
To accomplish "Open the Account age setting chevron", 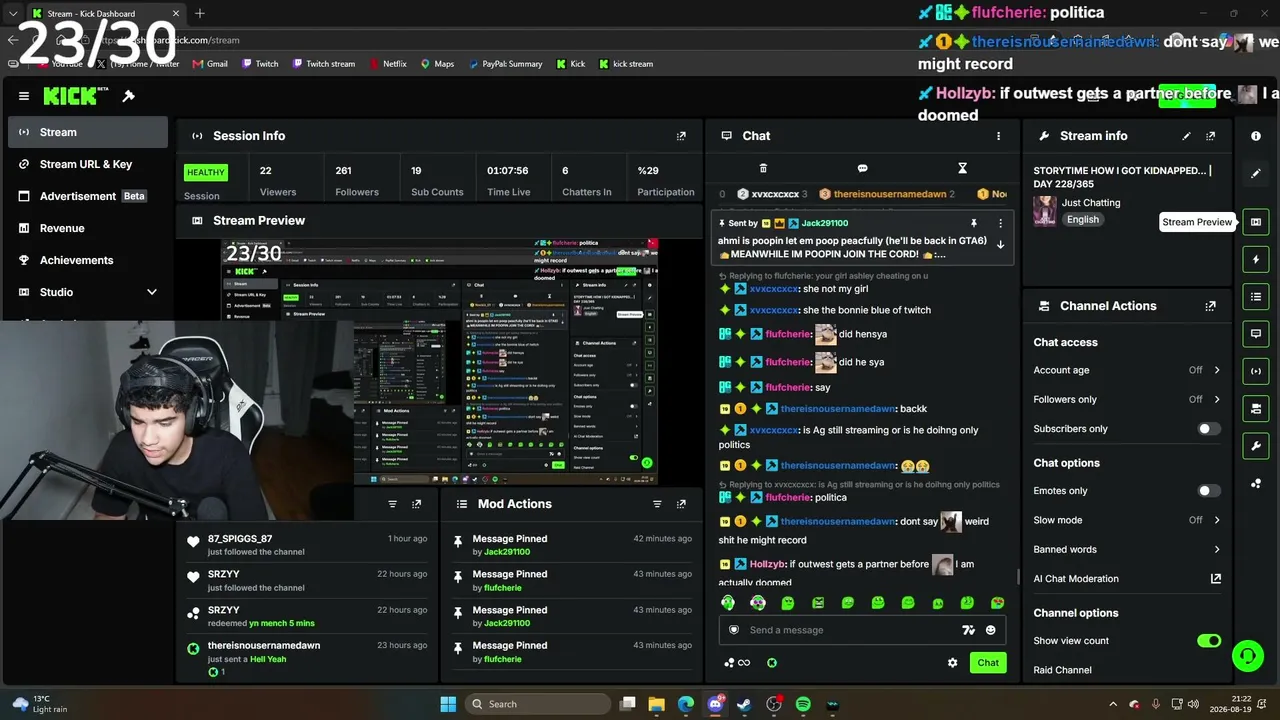I will tap(1217, 370).
